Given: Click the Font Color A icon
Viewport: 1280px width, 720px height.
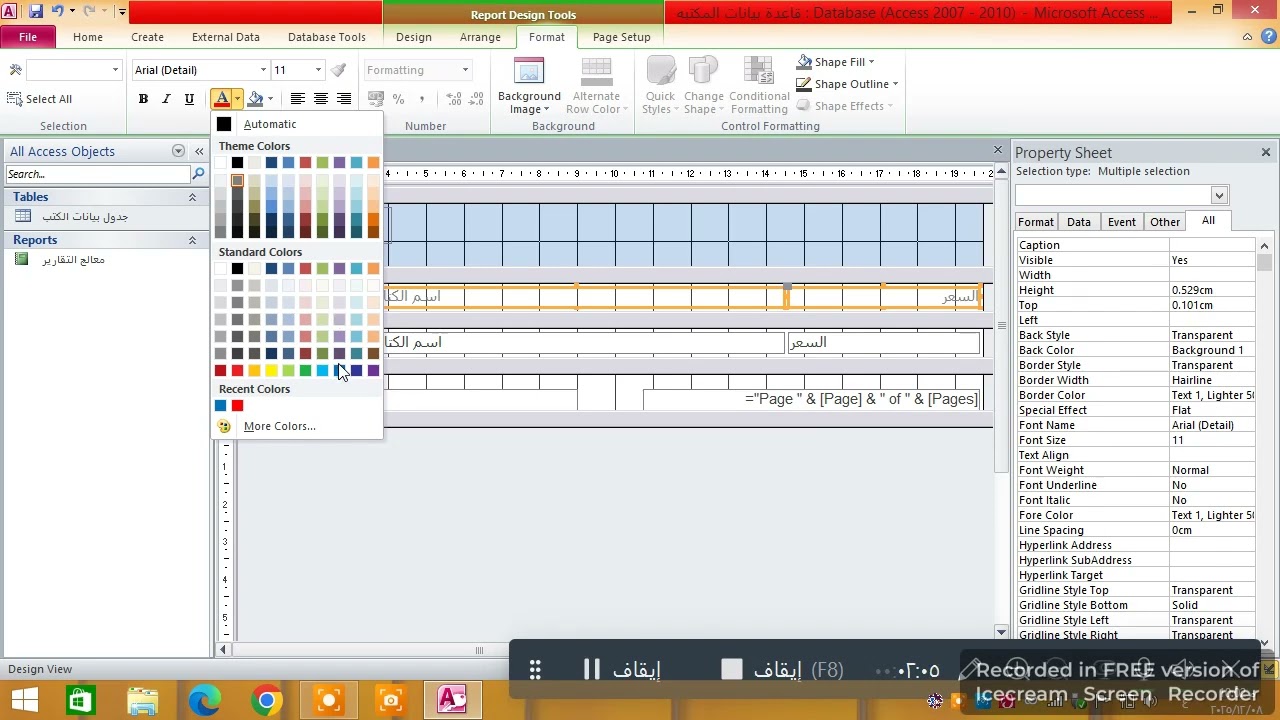Looking at the screenshot, I should tap(221, 99).
